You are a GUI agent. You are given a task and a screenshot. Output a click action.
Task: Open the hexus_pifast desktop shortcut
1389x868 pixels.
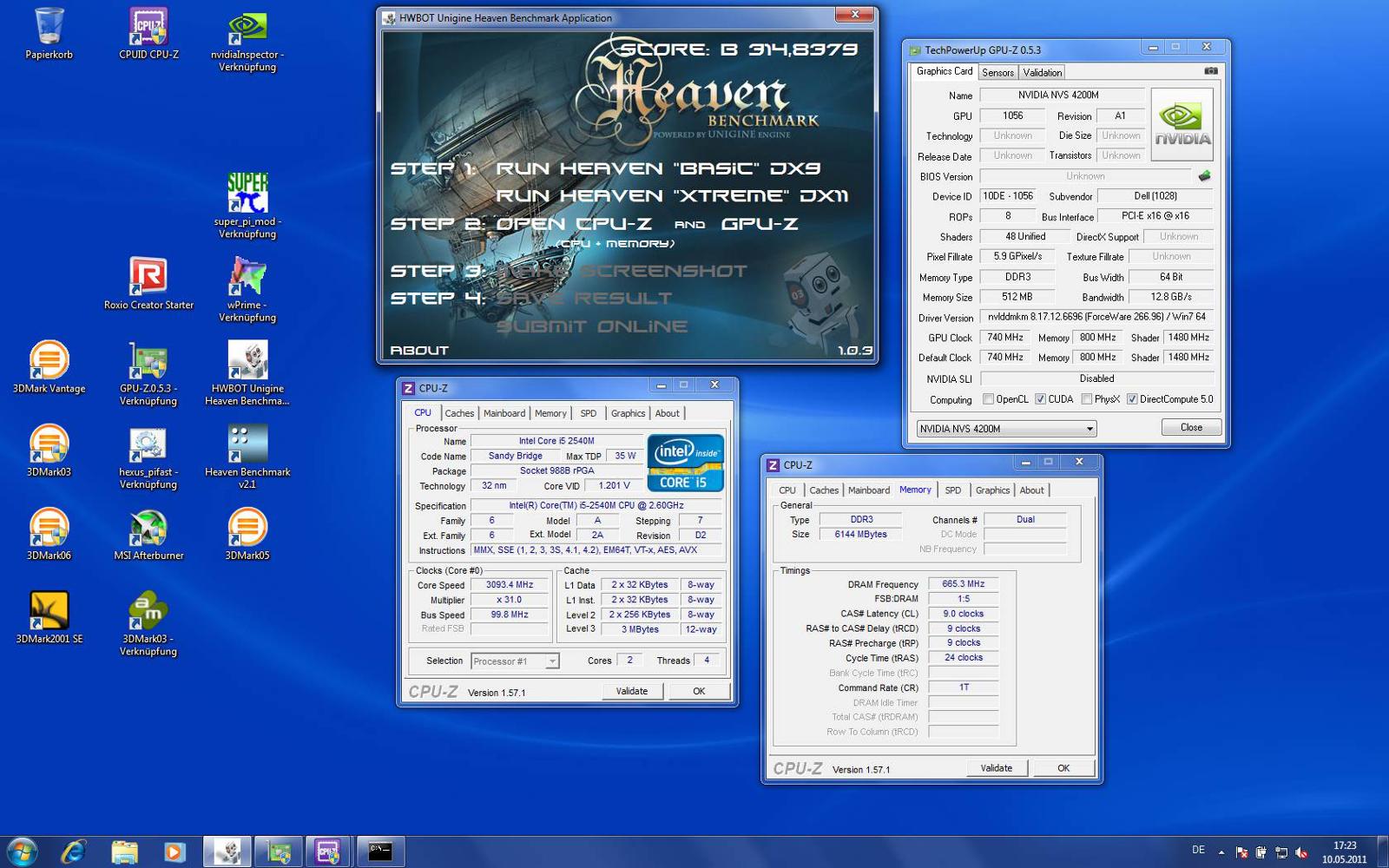pos(148,457)
